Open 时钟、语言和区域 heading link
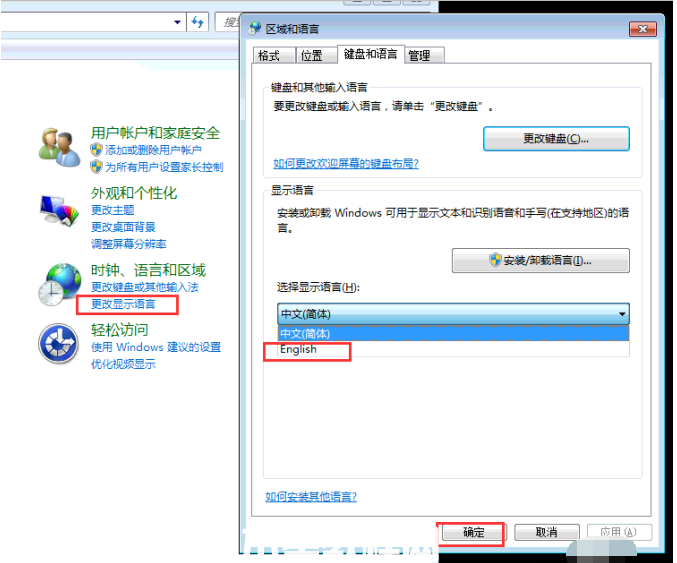This screenshot has height=563, width=677. [x=148, y=270]
